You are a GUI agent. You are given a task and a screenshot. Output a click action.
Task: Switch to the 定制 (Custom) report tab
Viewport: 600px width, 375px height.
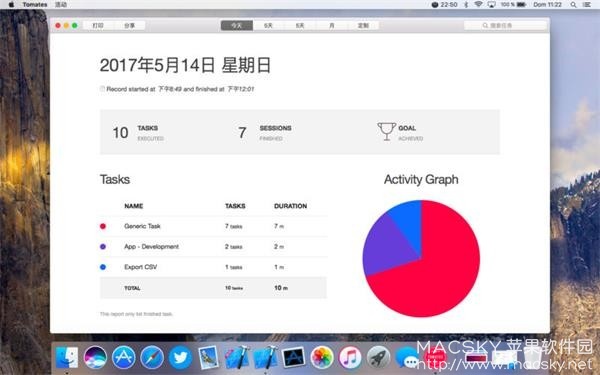tap(363, 25)
